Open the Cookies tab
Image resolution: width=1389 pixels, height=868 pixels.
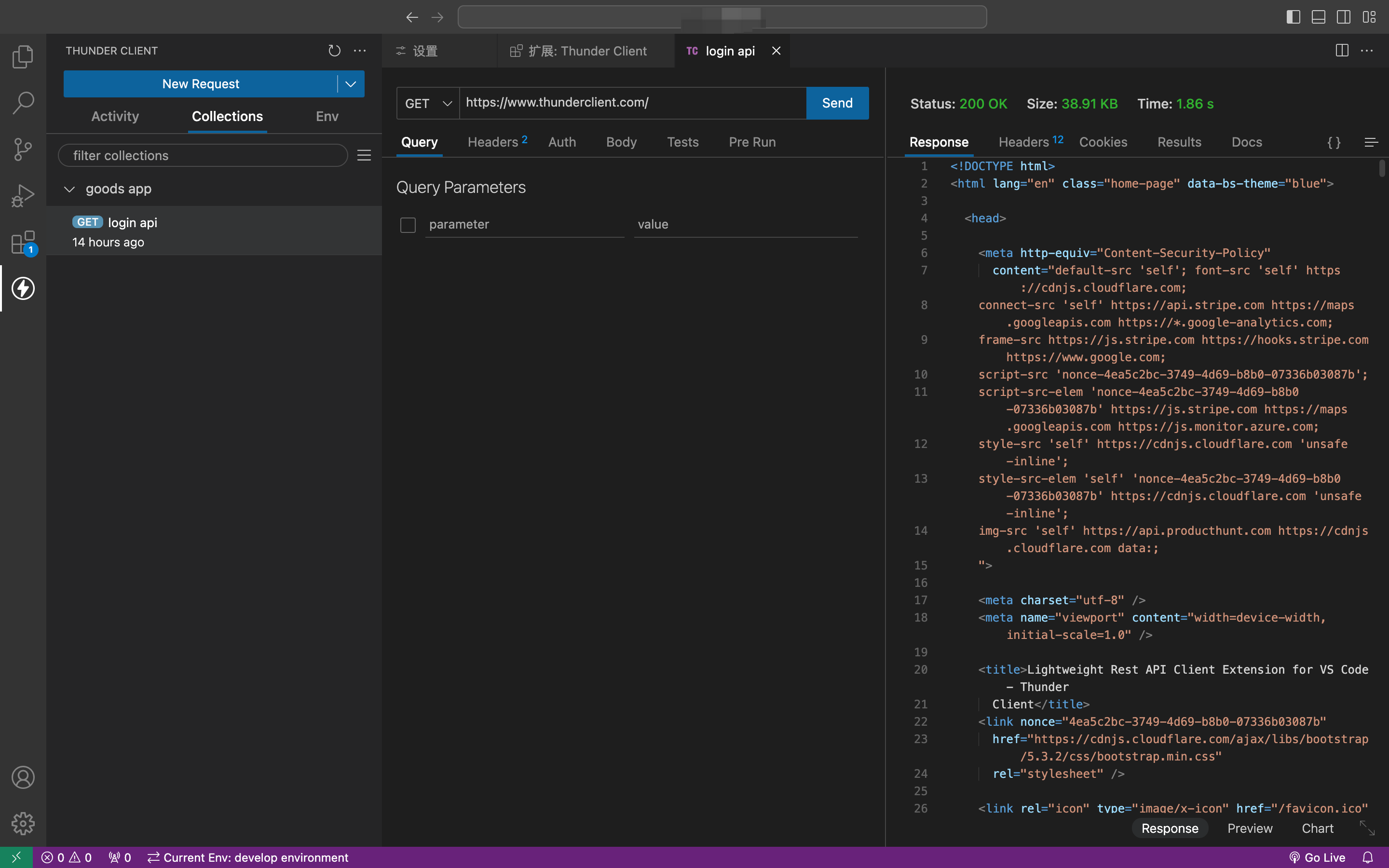tap(1103, 142)
